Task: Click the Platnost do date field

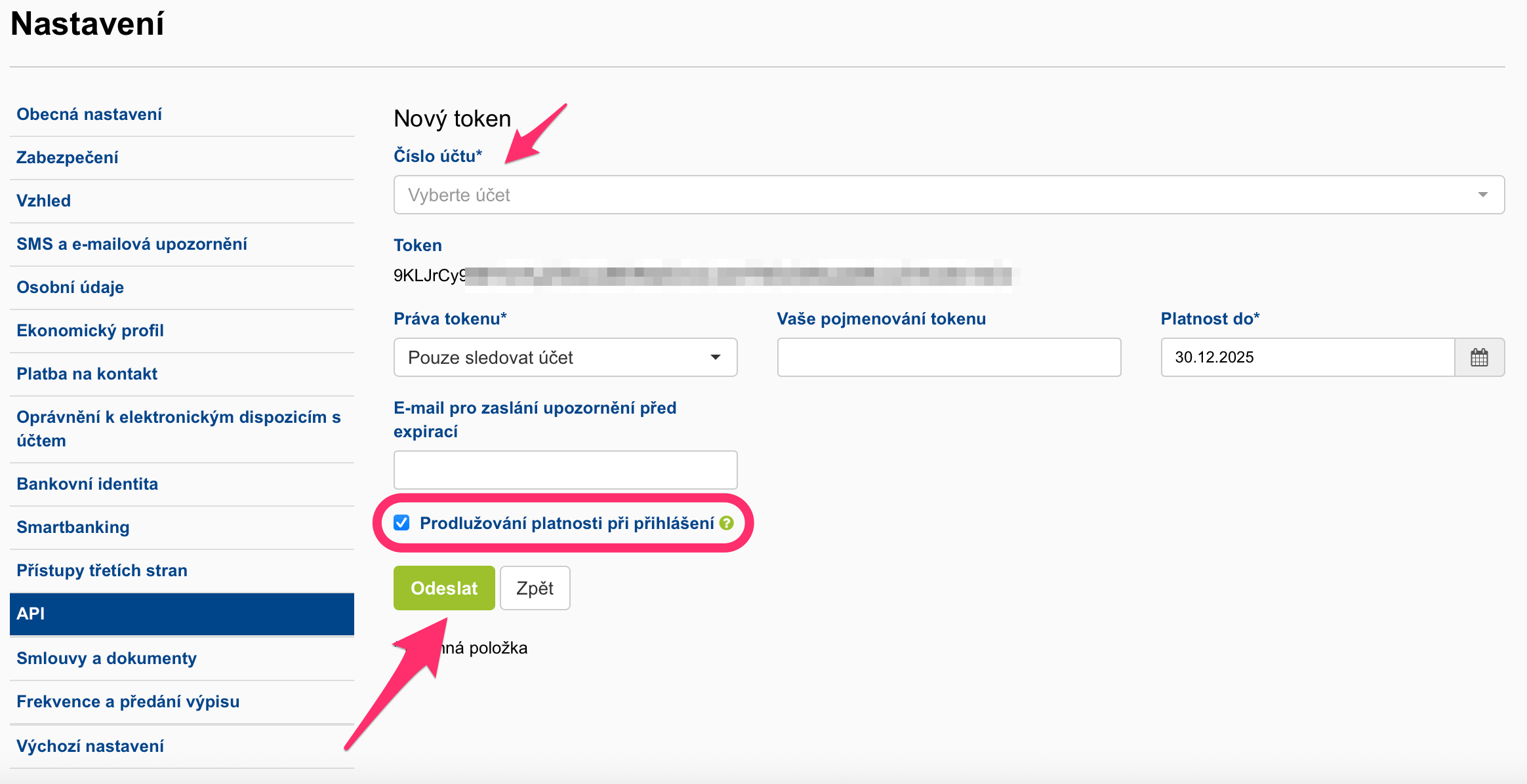Action: pyautogui.click(x=1307, y=357)
